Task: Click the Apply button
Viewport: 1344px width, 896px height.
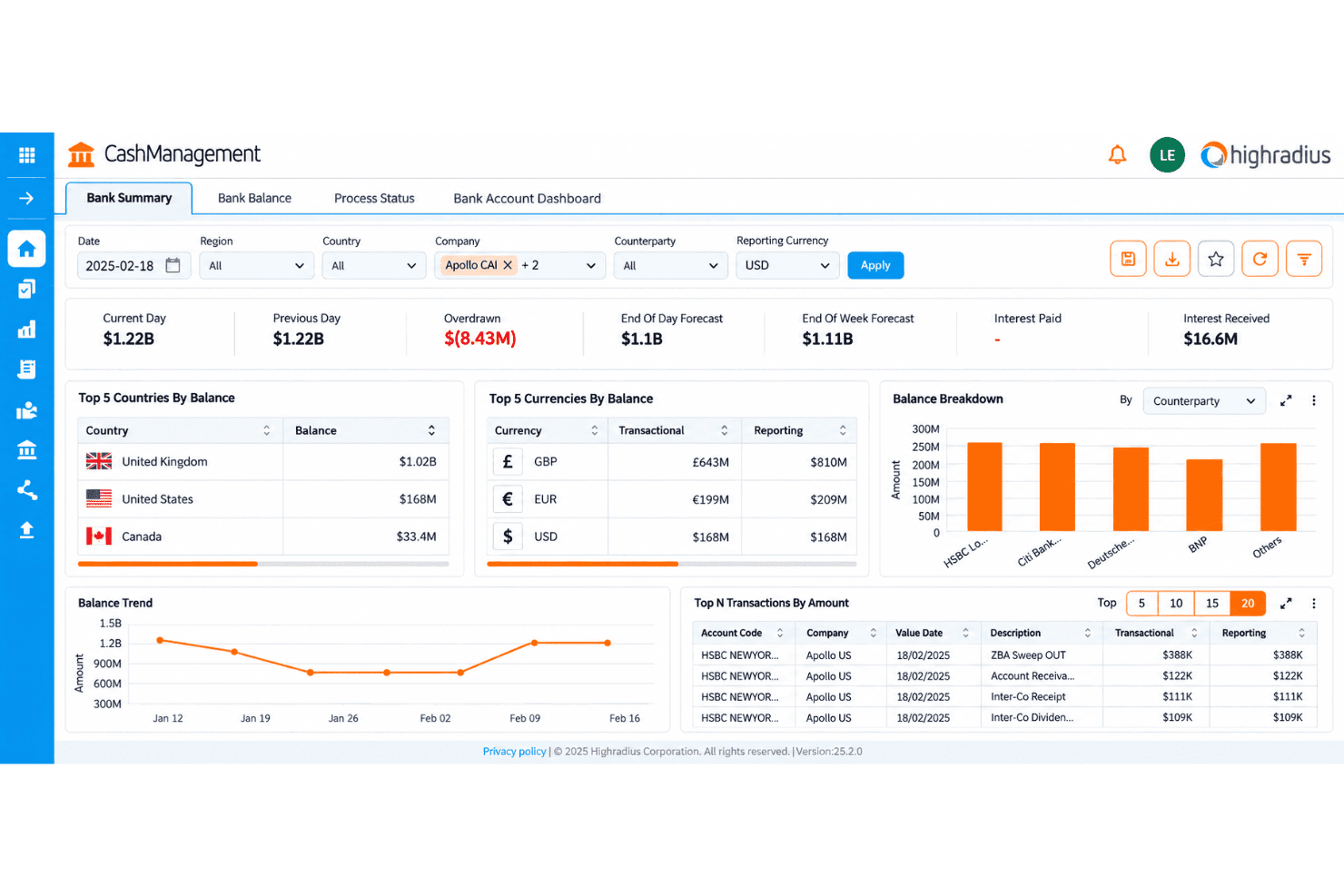Action: coord(875,265)
